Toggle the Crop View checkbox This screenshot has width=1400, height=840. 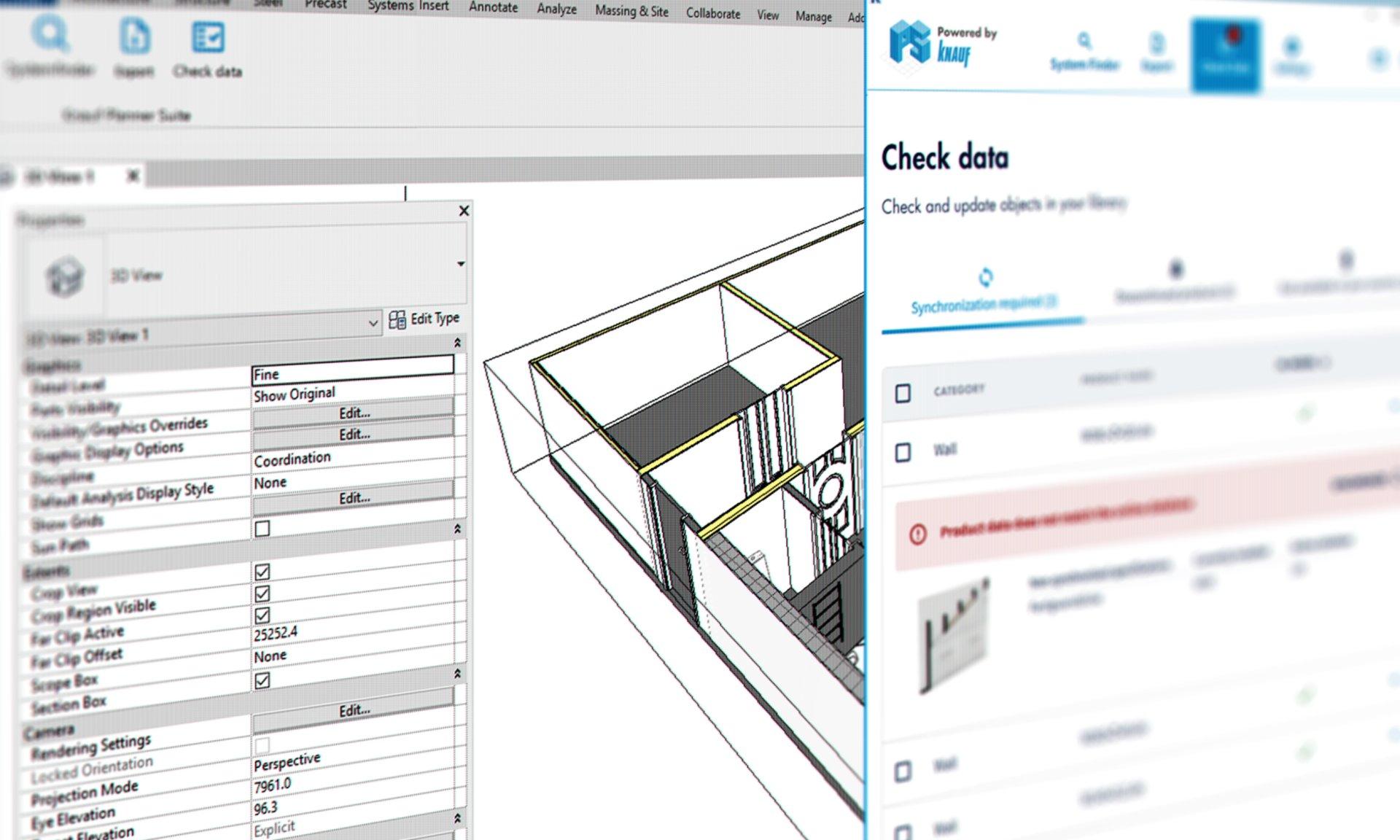tap(262, 572)
